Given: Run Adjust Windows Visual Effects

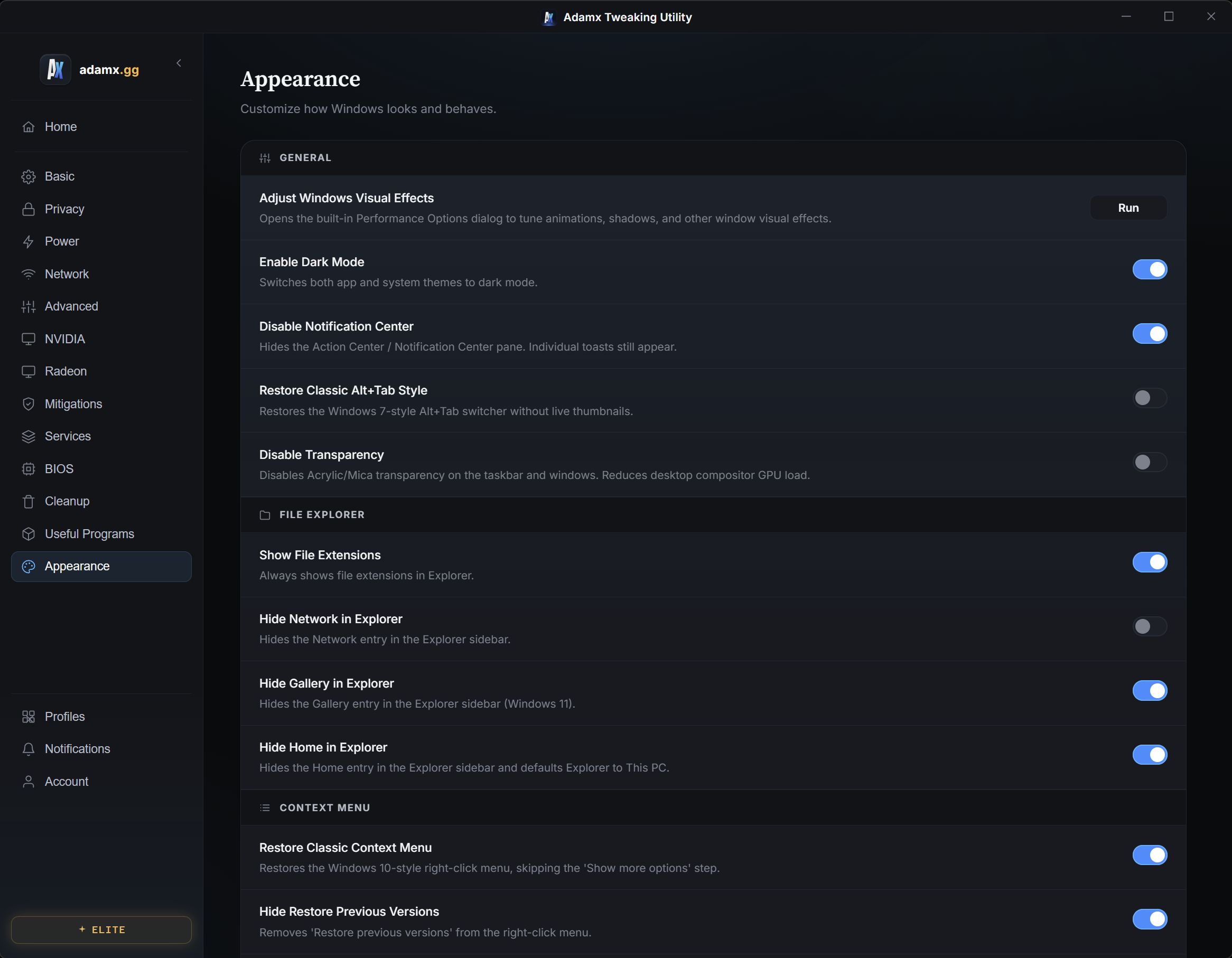Looking at the screenshot, I should (1128, 208).
